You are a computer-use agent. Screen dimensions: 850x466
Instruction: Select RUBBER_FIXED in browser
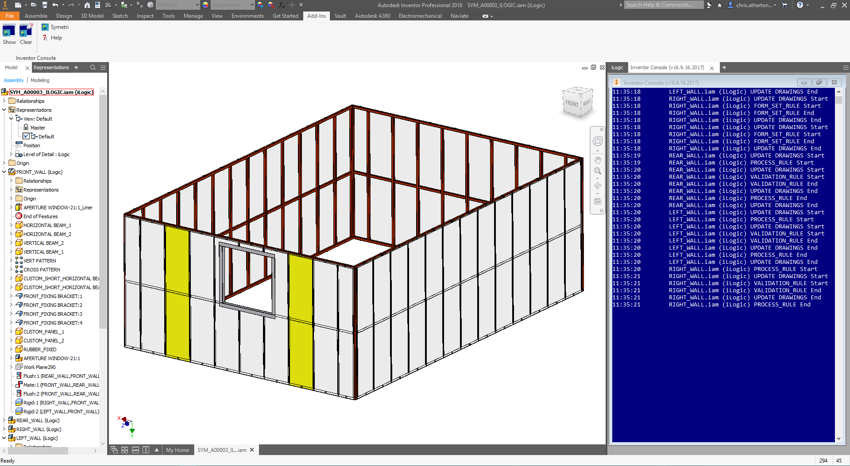40,350
